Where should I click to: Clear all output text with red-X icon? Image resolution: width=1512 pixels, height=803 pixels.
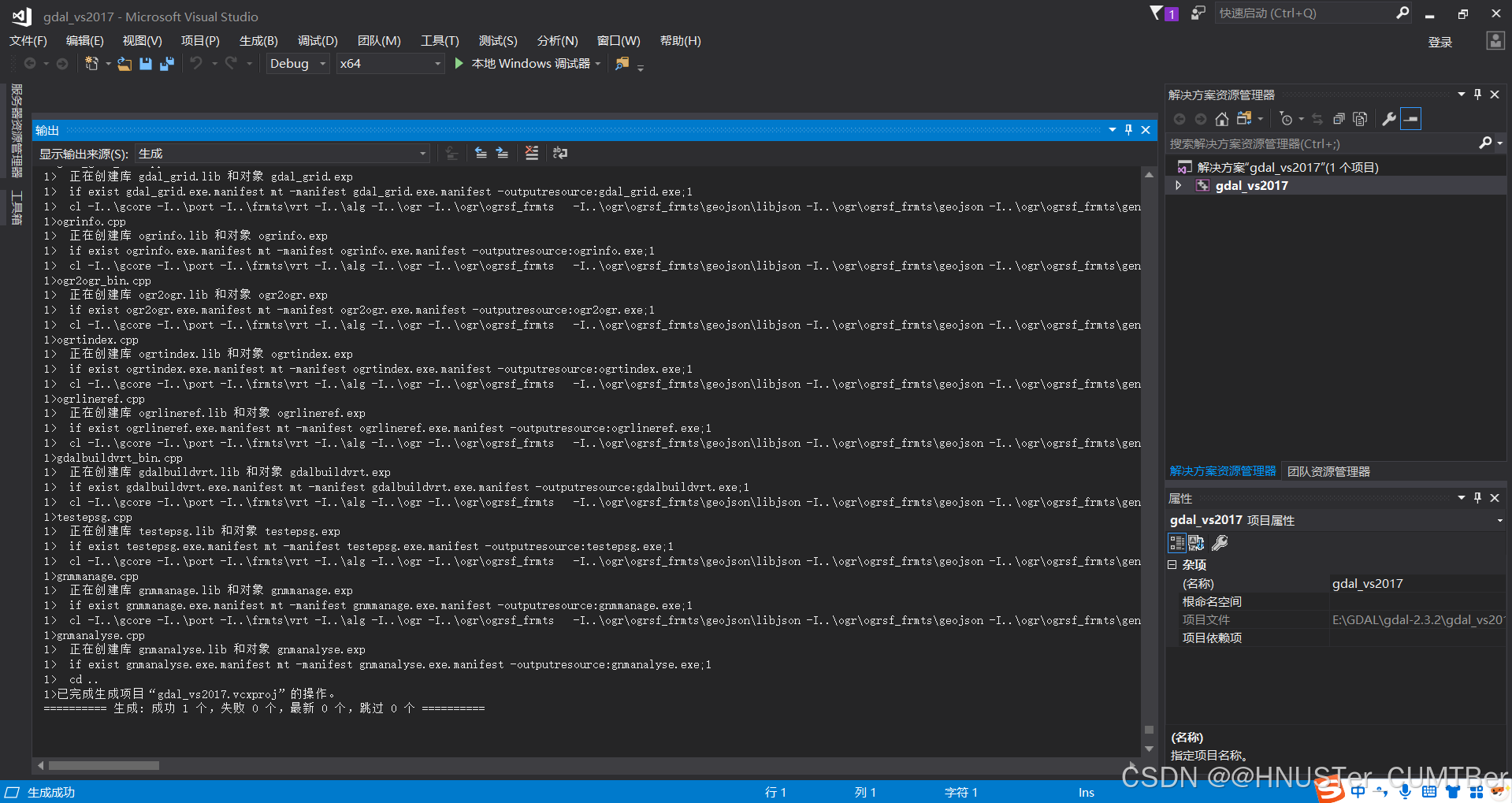coord(532,153)
